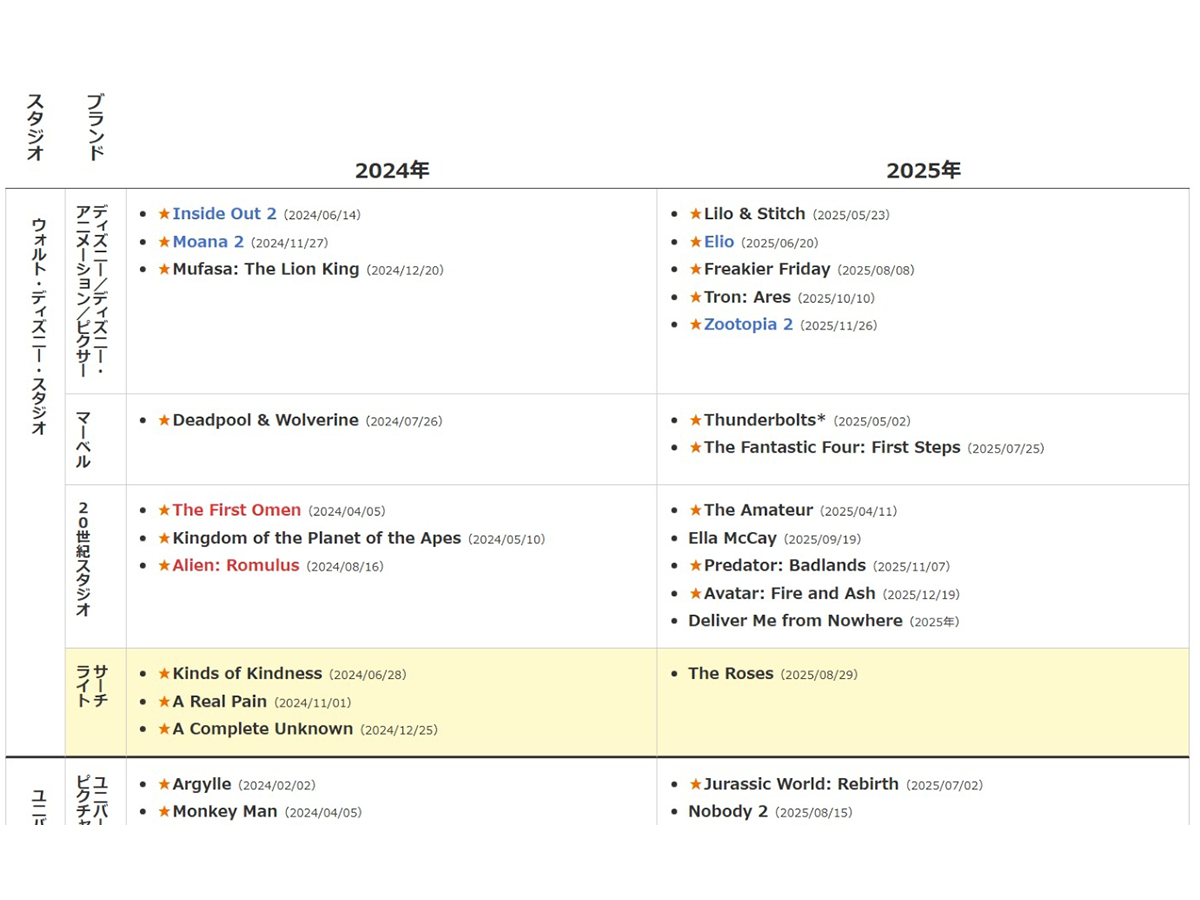Select the Freakier Friday entry

pos(767,270)
